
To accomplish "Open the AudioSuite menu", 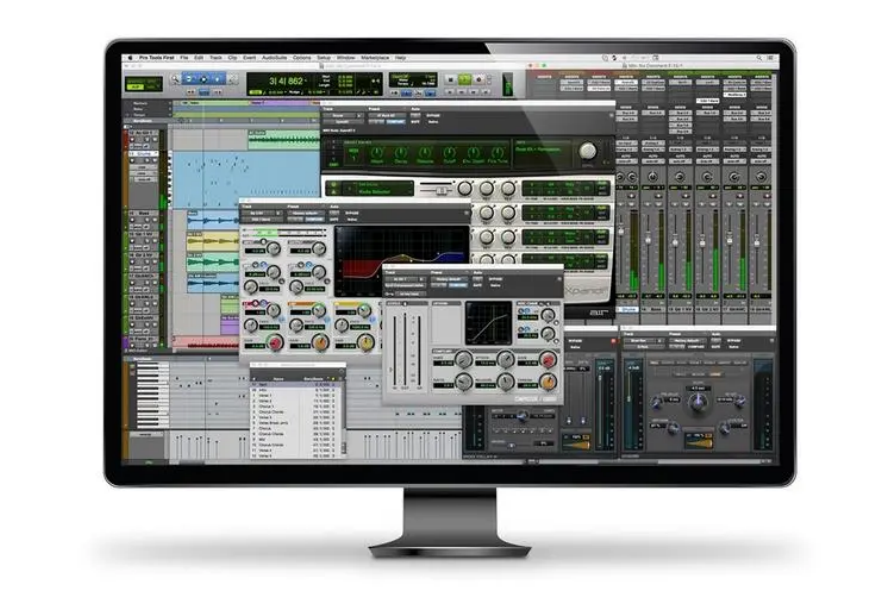I will [x=274, y=59].
